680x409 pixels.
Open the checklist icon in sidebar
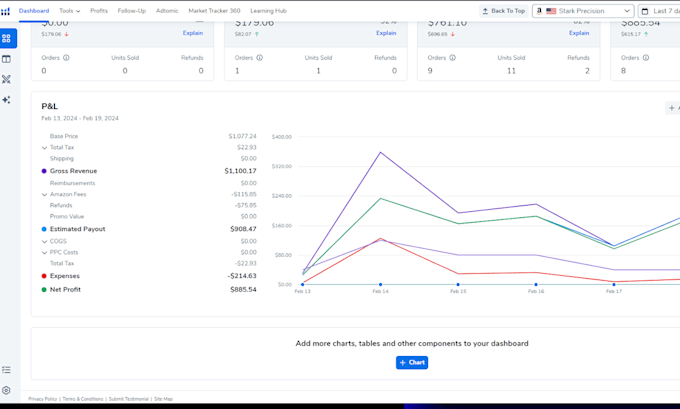click(x=7, y=370)
